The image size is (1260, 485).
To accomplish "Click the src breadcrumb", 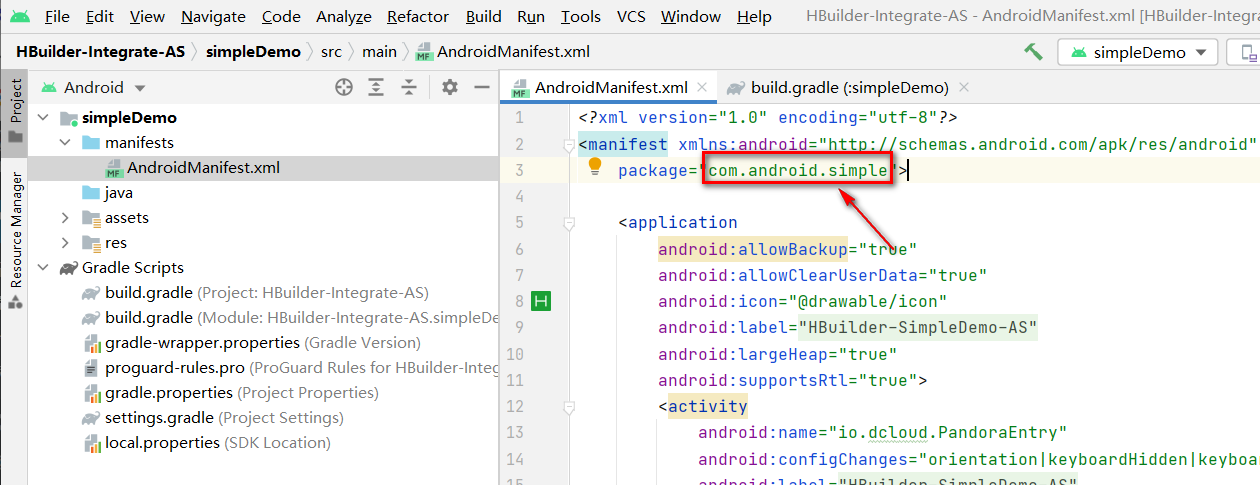I will tap(331, 52).
